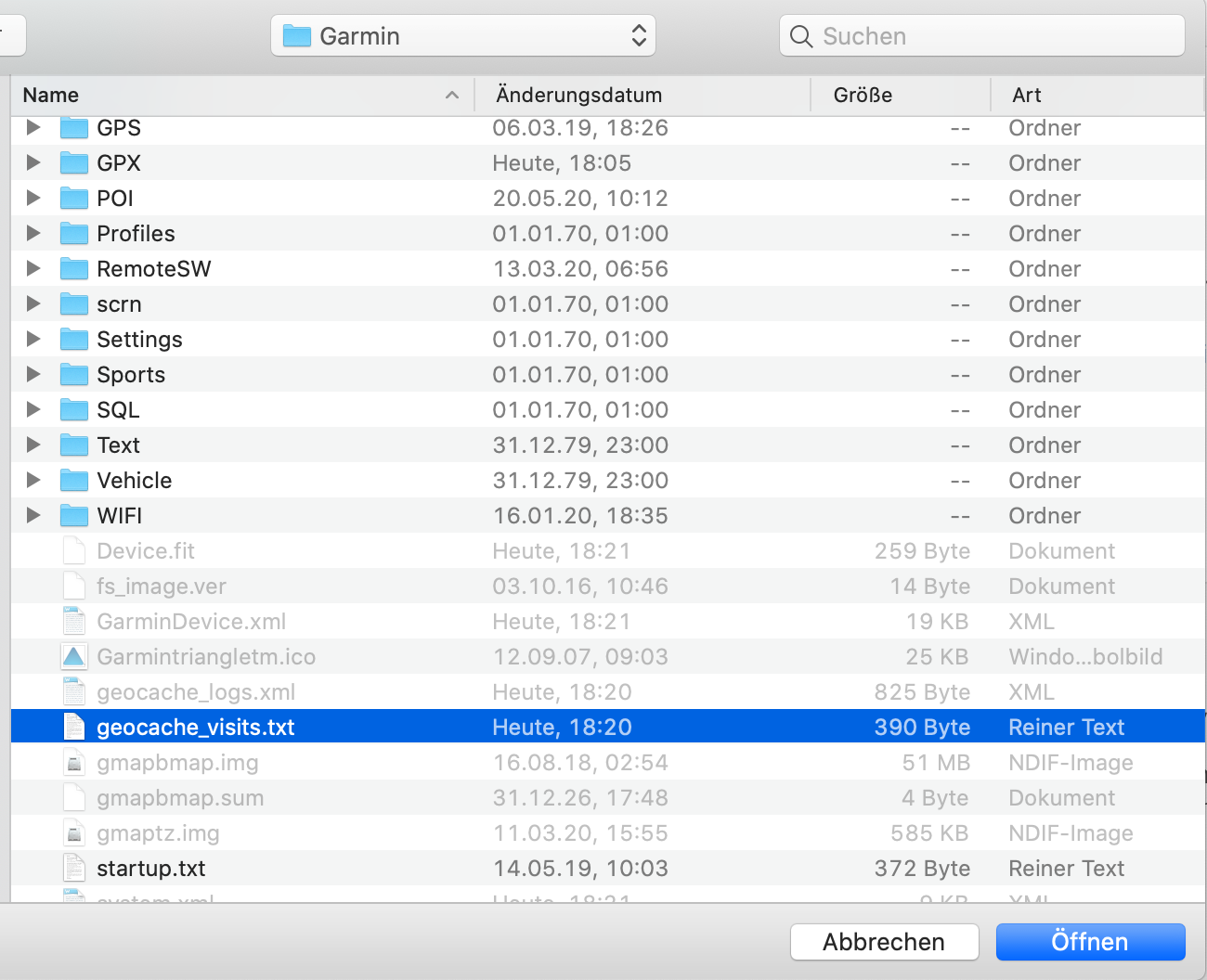Click the Vehicle folder icon

click(74, 480)
